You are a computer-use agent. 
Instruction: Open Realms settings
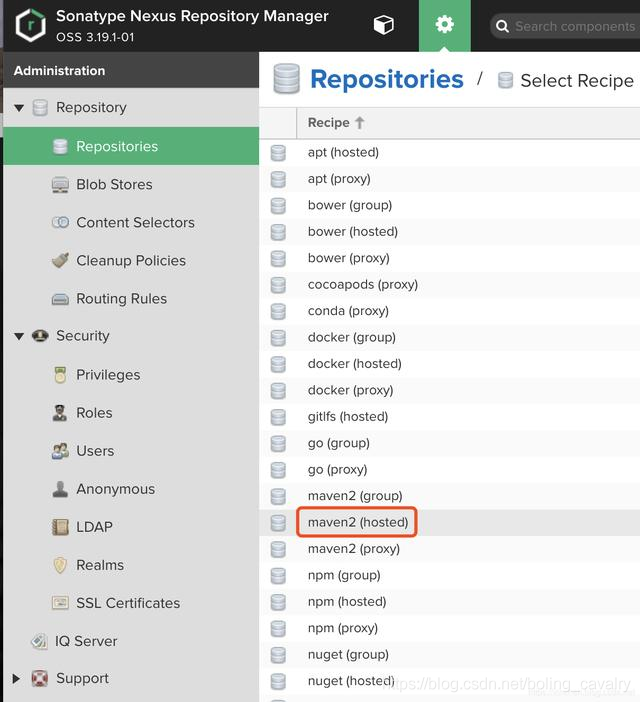(100, 565)
